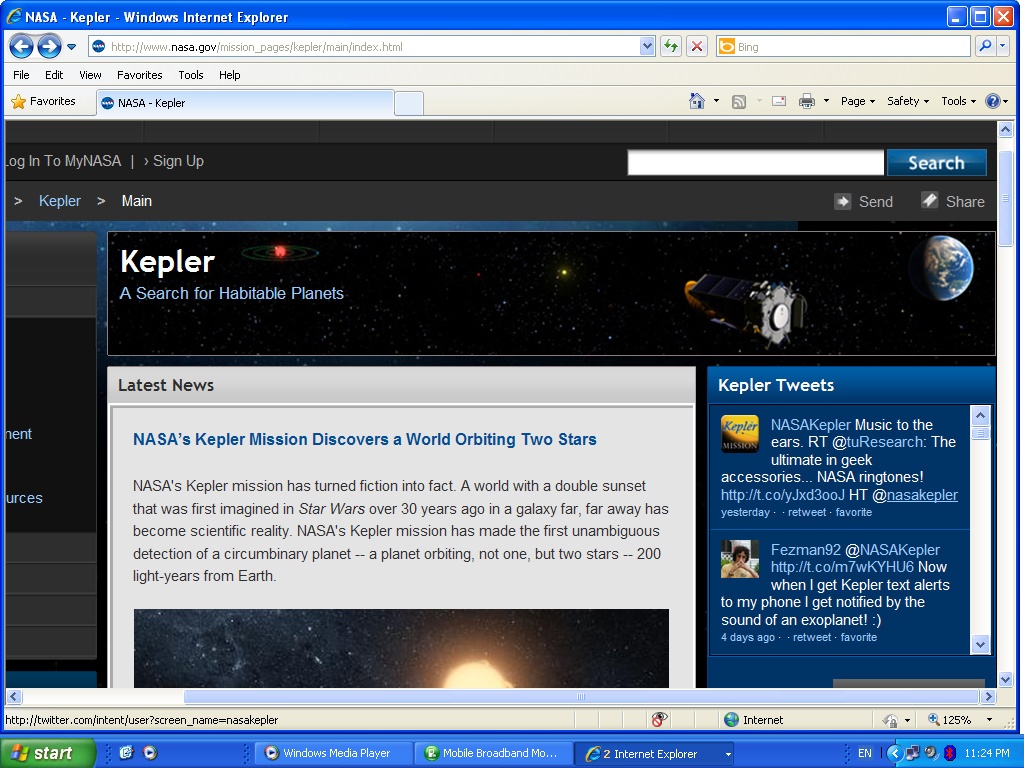Click the Send arrow icon
Screen dimensions: 1024x768
click(x=842, y=201)
